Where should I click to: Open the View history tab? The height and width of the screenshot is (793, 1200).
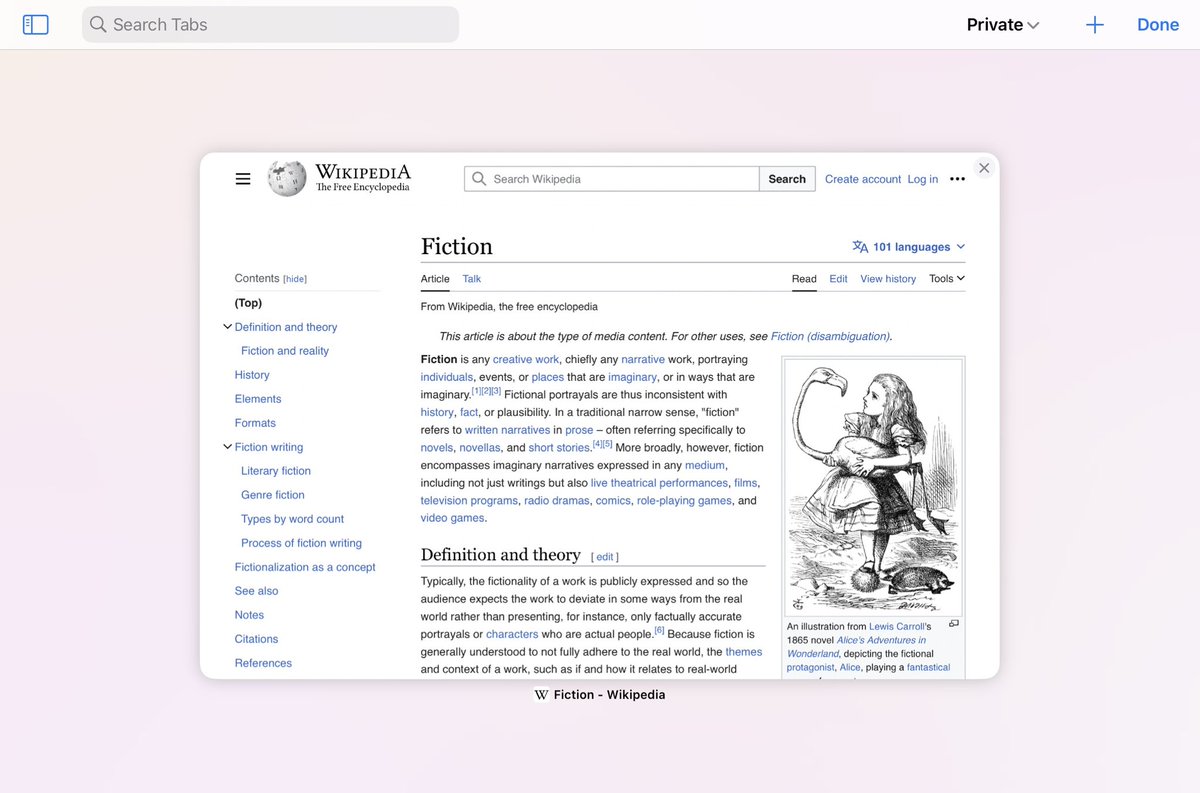pyautogui.click(x=888, y=279)
